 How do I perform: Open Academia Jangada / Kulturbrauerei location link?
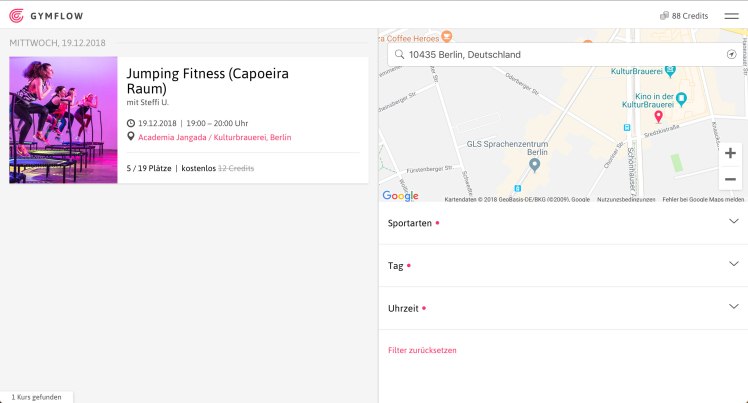[x=214, y=137]
